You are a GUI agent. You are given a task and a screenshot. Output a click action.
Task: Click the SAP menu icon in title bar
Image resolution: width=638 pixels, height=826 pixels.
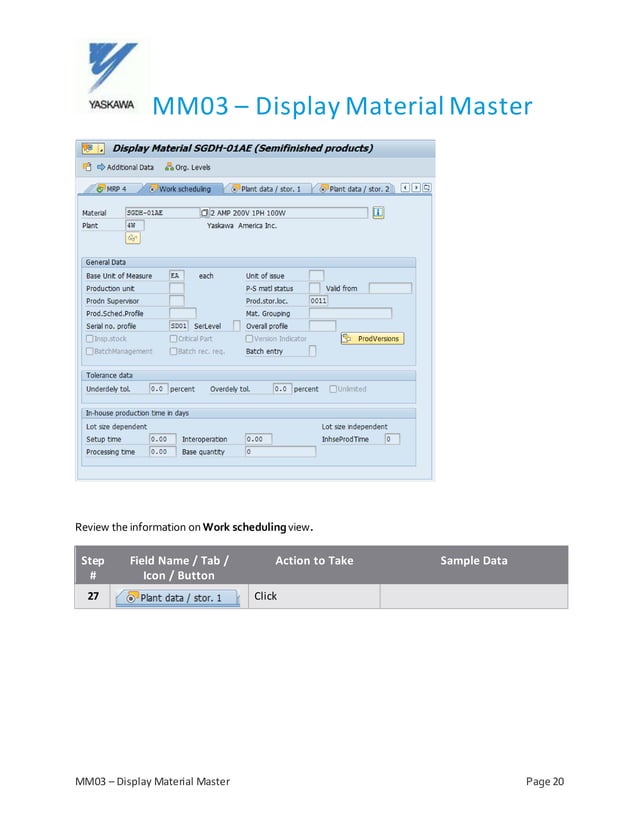click(93, 149)
